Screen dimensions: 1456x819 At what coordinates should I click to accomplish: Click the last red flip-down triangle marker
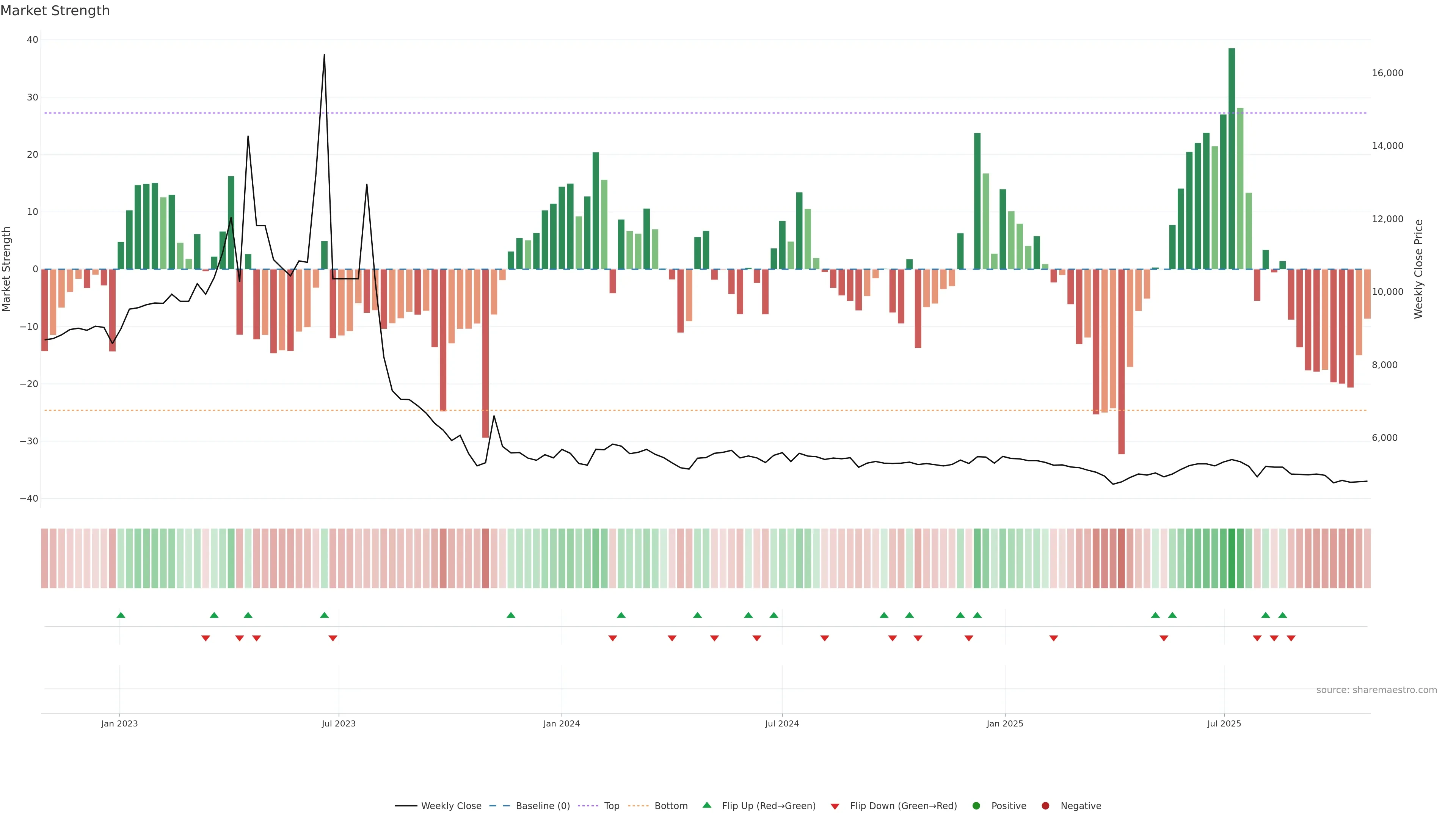1291,638
